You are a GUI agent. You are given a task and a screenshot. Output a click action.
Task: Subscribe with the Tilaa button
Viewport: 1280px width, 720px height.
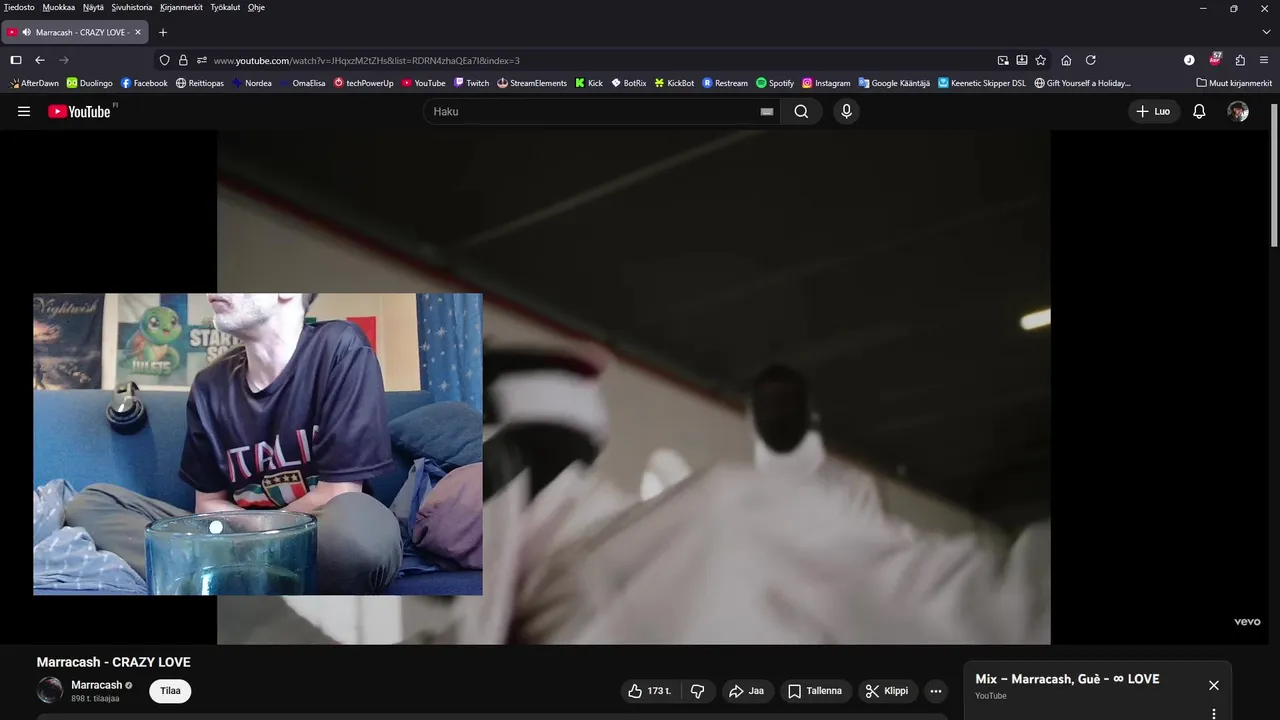click(170, 691)
